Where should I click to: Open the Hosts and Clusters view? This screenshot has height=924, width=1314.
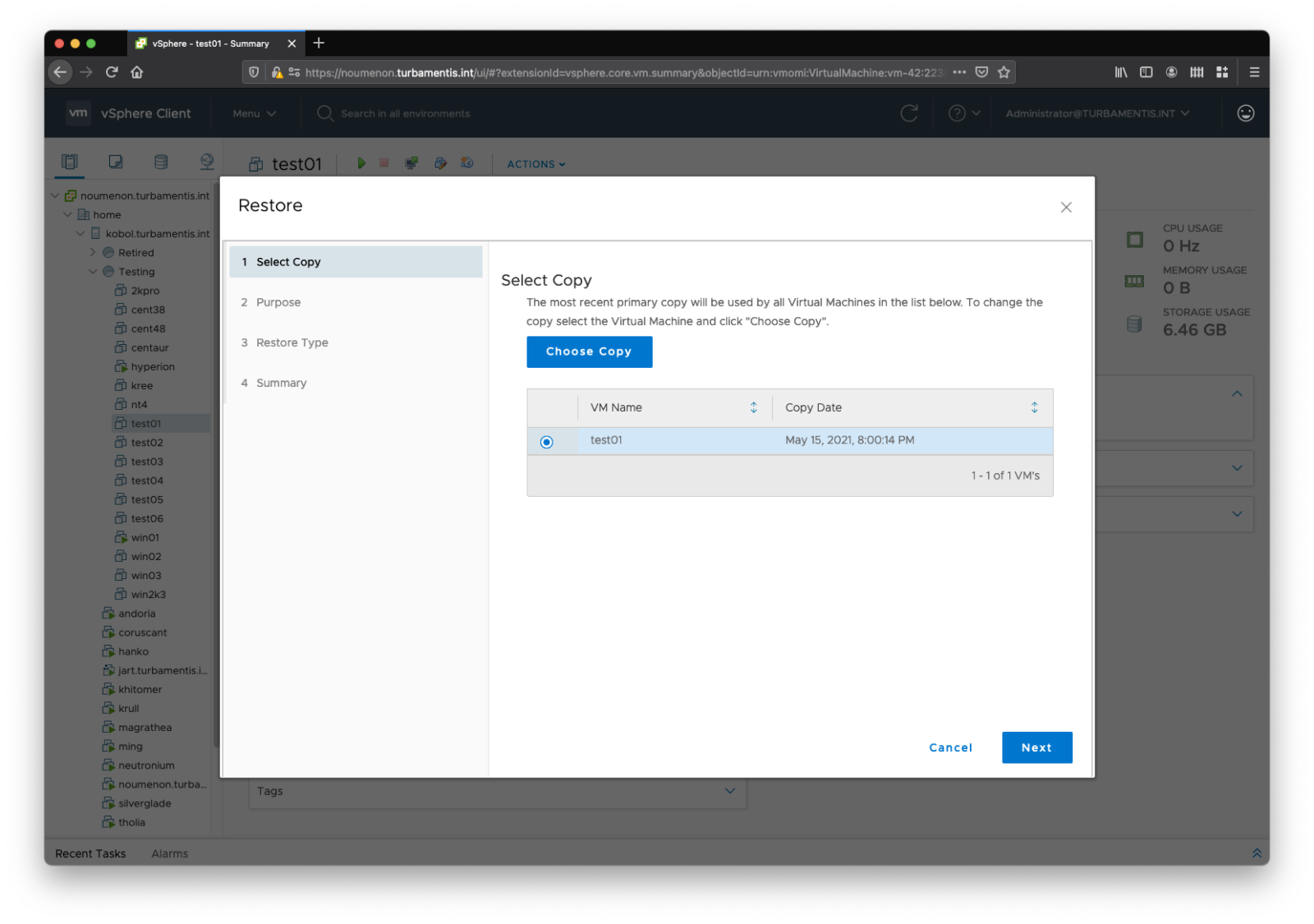click(70, 162)
